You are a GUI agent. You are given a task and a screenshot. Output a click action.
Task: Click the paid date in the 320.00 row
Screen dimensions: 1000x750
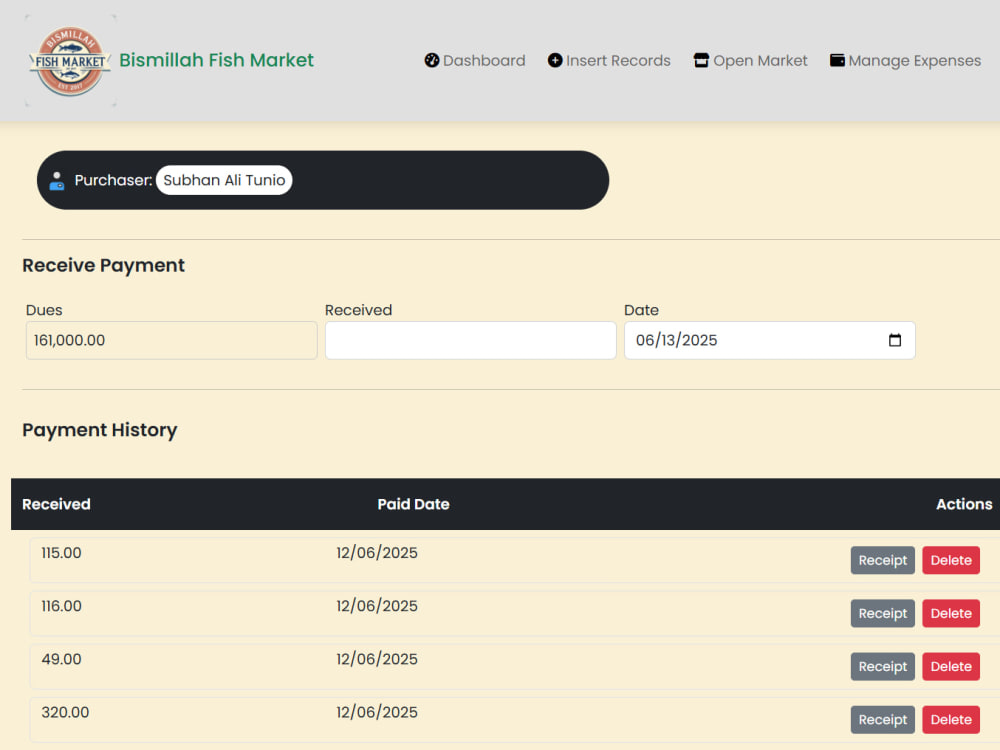pos(377,712)
